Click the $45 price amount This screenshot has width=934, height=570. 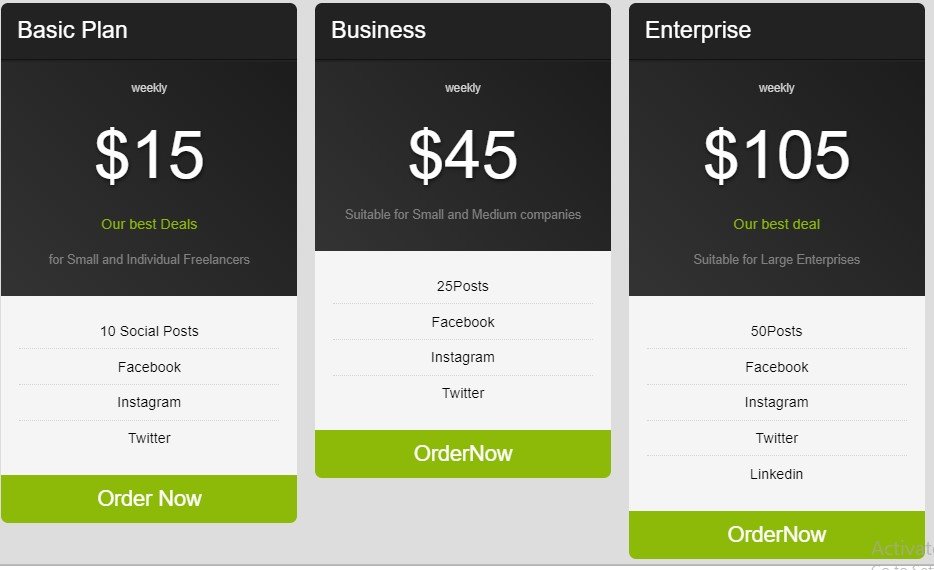463,156
